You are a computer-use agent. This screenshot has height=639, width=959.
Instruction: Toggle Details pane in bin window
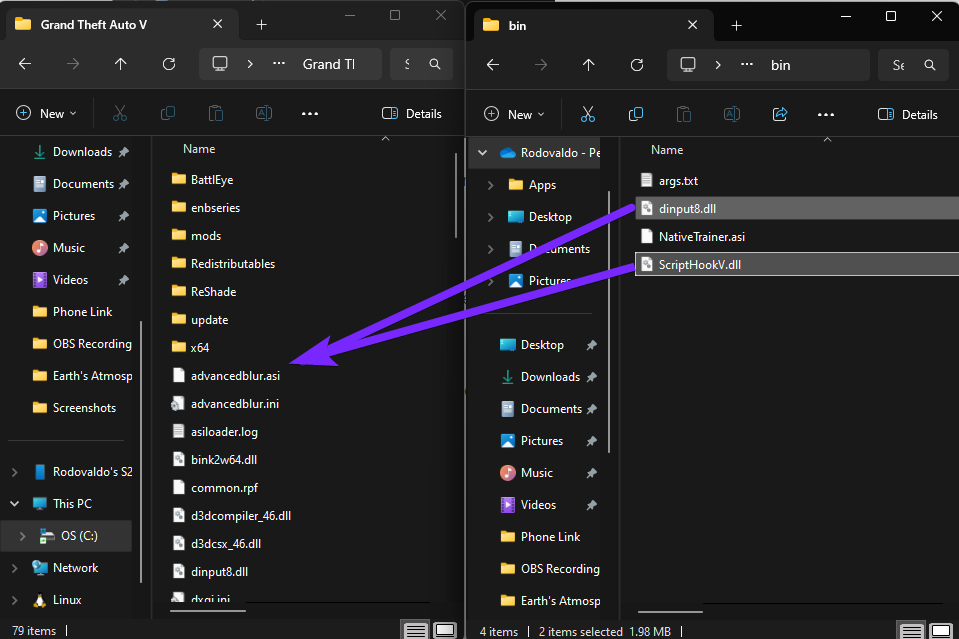pos(908,115)
